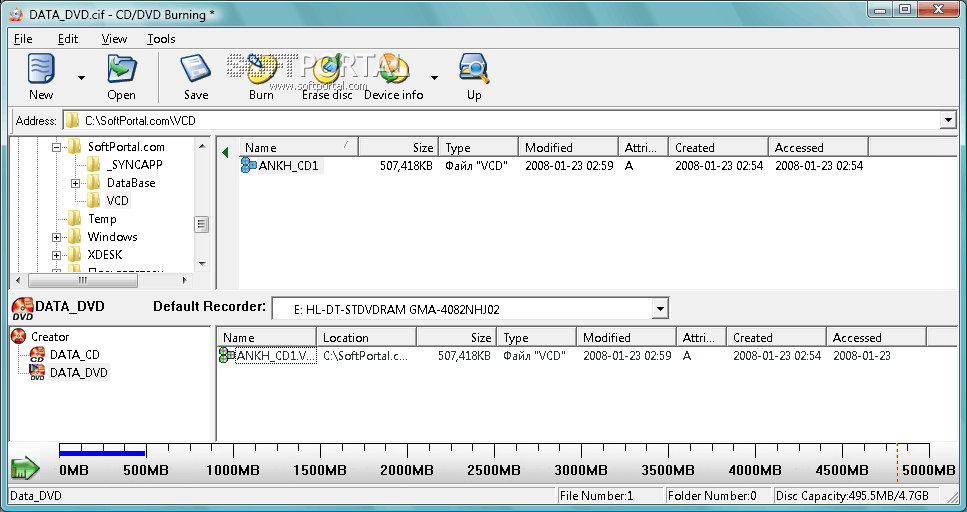The image size is (967, 512).
Task: Click the 507,418KB size cell in project list
Action: (x=464, y=356)
